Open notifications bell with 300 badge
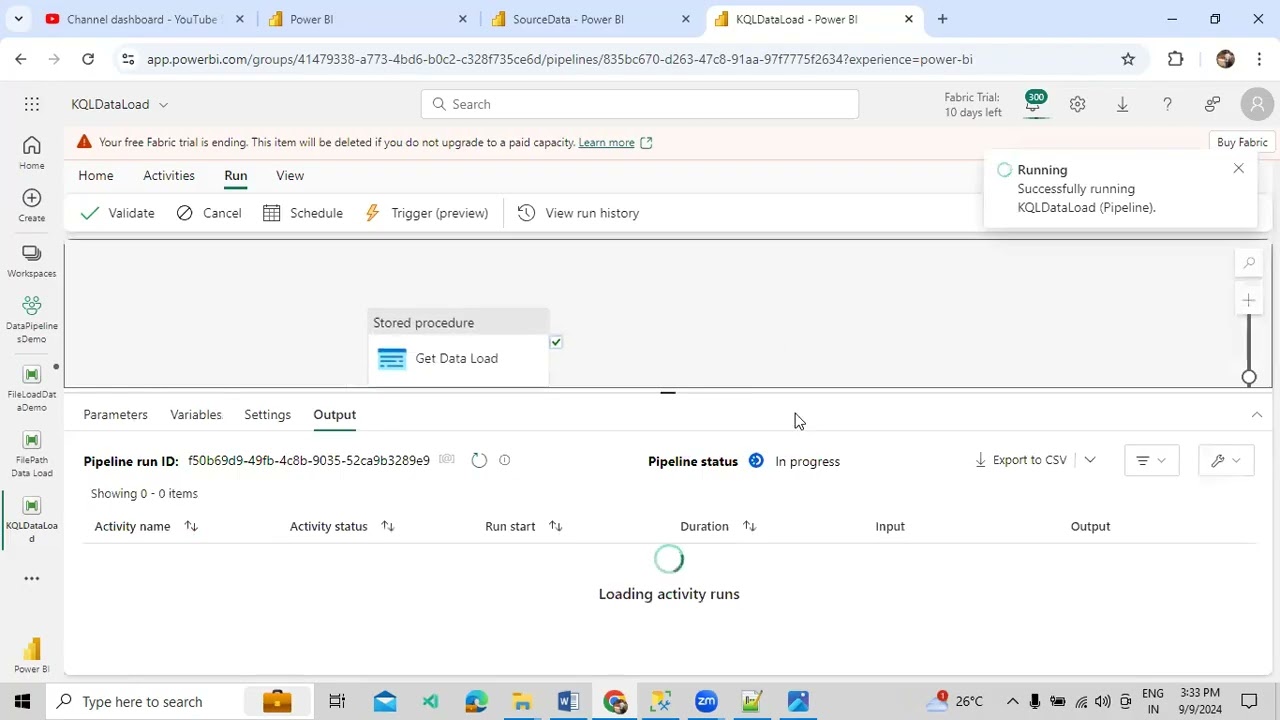Viewport: 1280px width, 720px height. [x=1033, y=103]
